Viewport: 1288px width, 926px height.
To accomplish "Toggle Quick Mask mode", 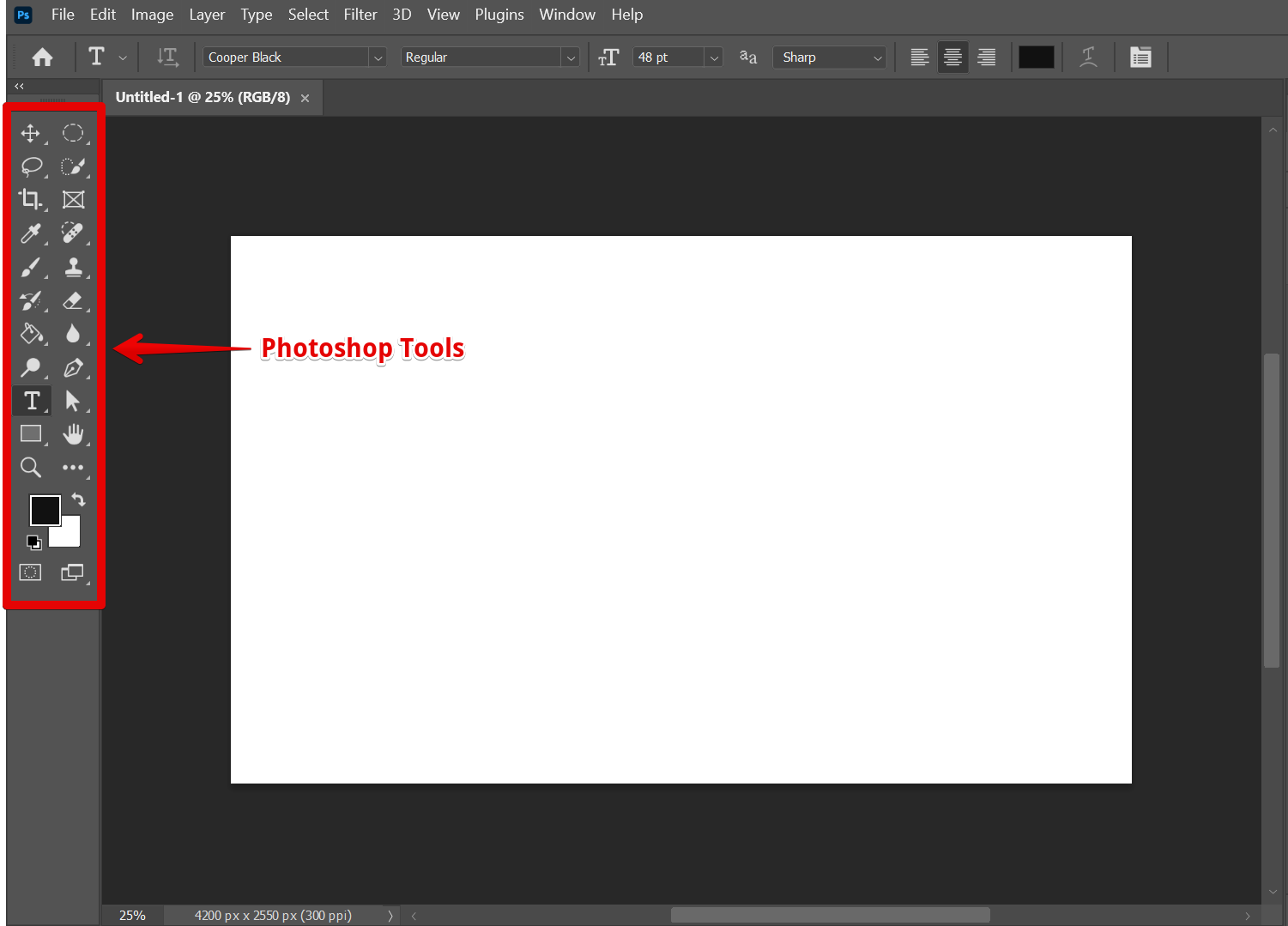I will 31,572.
